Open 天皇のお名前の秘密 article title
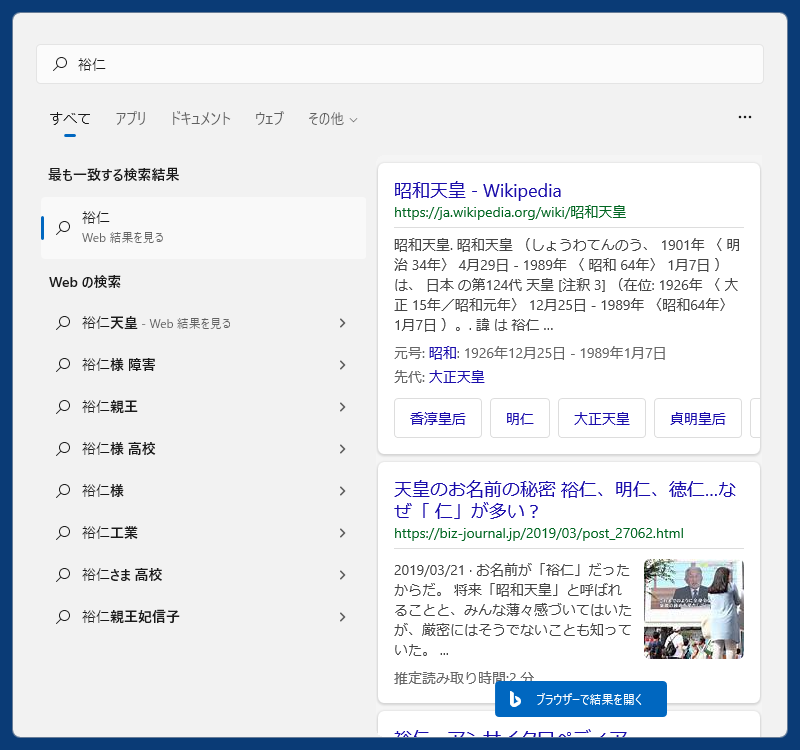Image resolution: width=800 pixels, height=750 pixels. pyautogui.click(x=565, y=499)
